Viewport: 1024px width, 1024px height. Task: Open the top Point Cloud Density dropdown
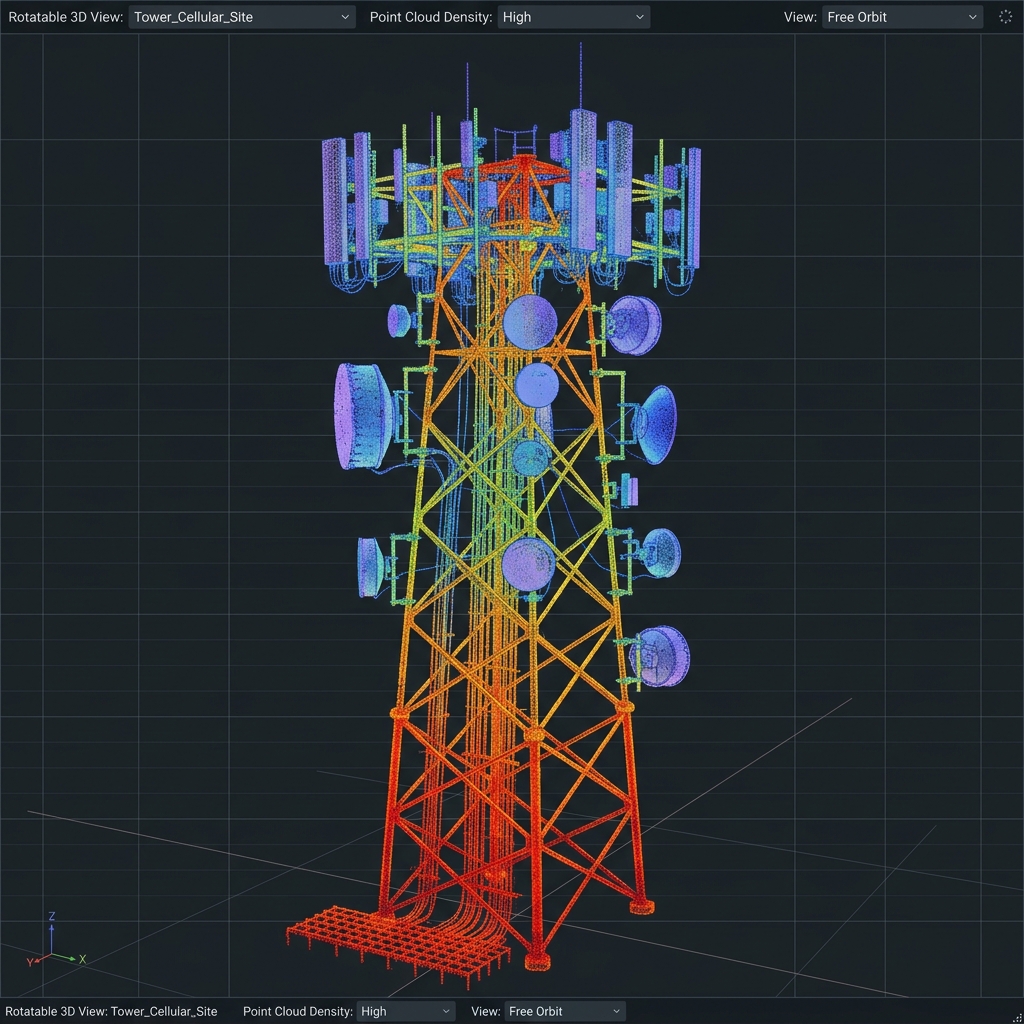[x=573, y=17]
